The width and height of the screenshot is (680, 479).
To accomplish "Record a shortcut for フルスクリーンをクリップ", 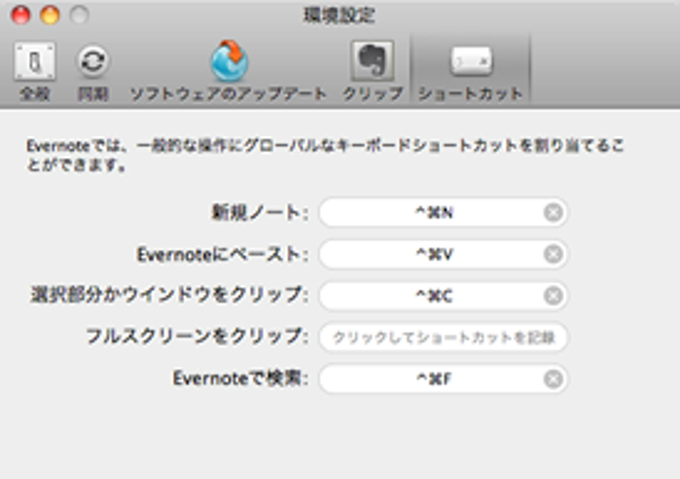I will (443, 337).
